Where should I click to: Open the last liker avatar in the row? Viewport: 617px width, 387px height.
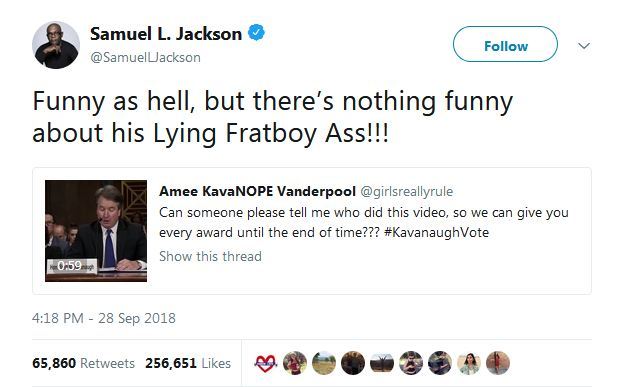[498, 363]
